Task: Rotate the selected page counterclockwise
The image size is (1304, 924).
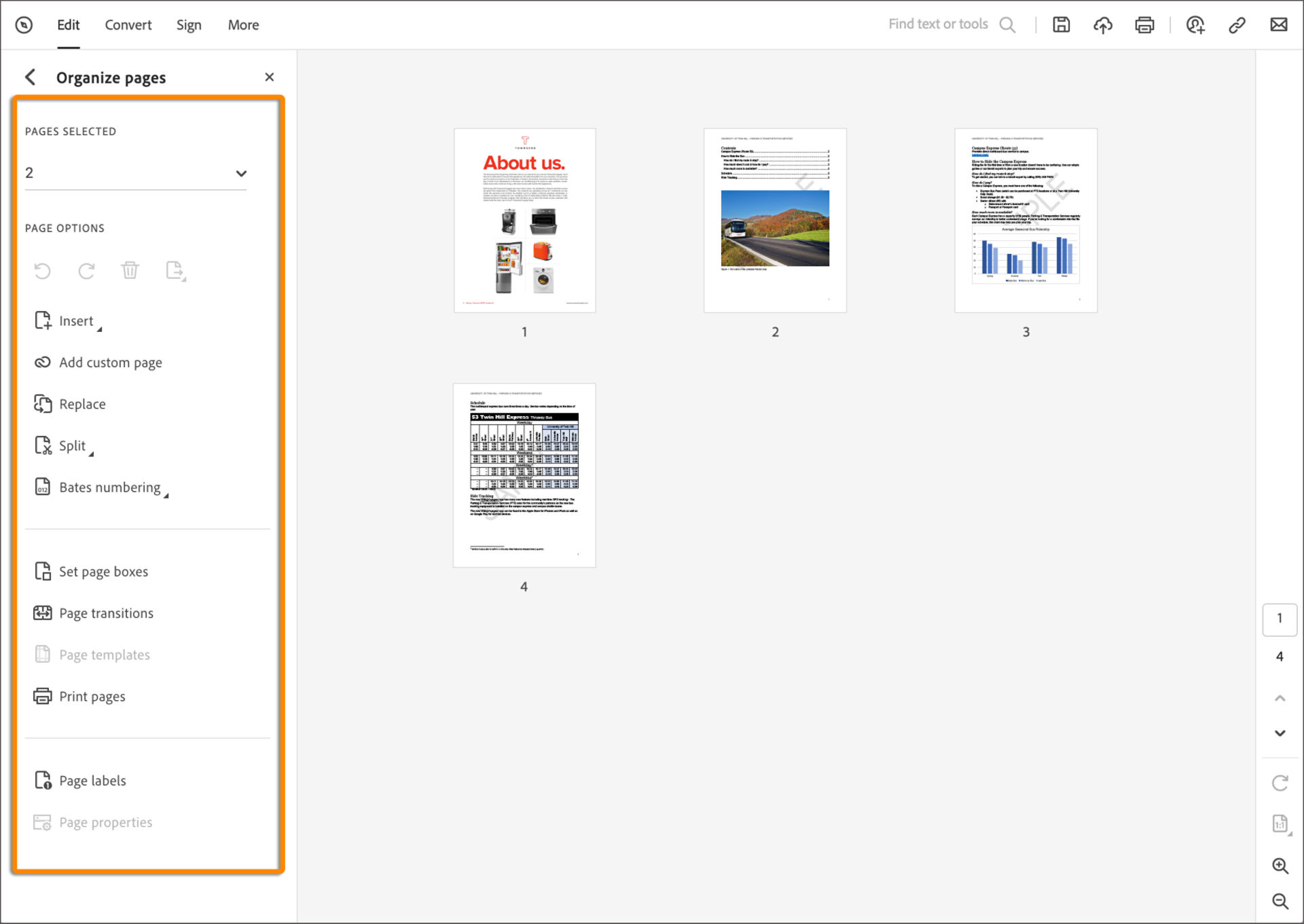Action: pos(42,271)
